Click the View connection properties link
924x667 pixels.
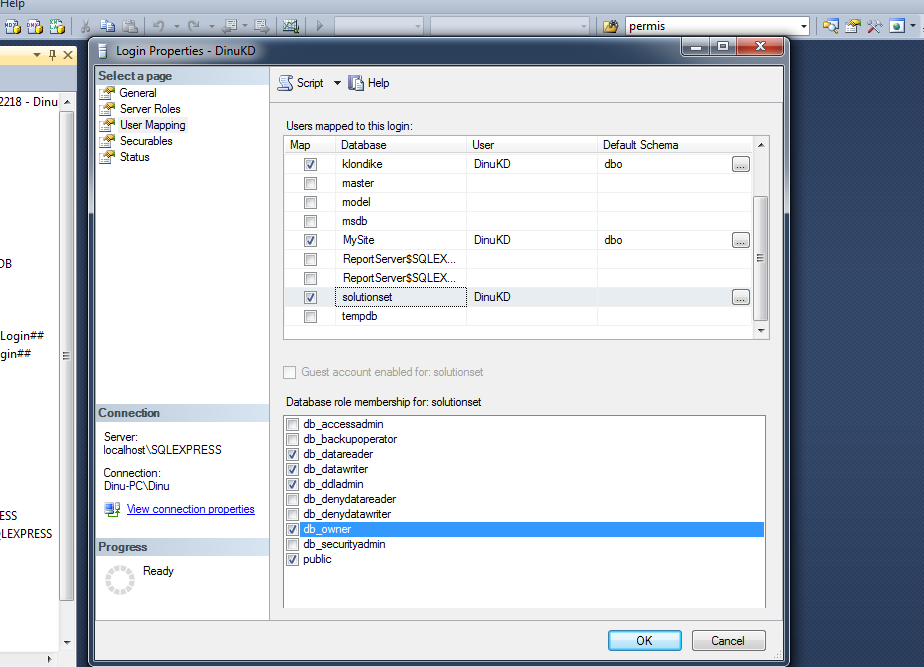point(190,509)
